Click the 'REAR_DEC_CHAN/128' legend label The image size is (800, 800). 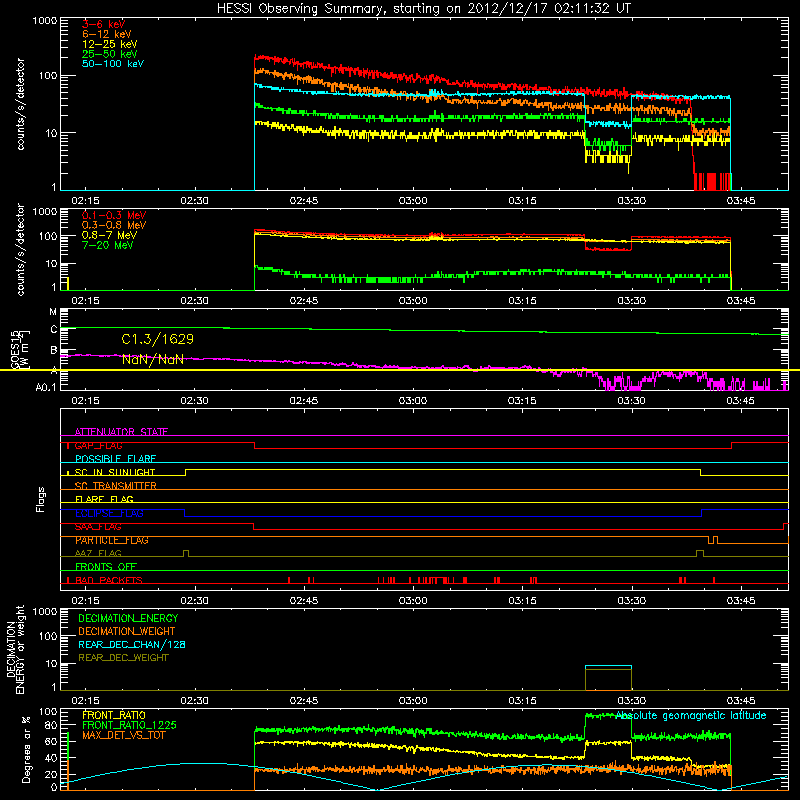132,644
